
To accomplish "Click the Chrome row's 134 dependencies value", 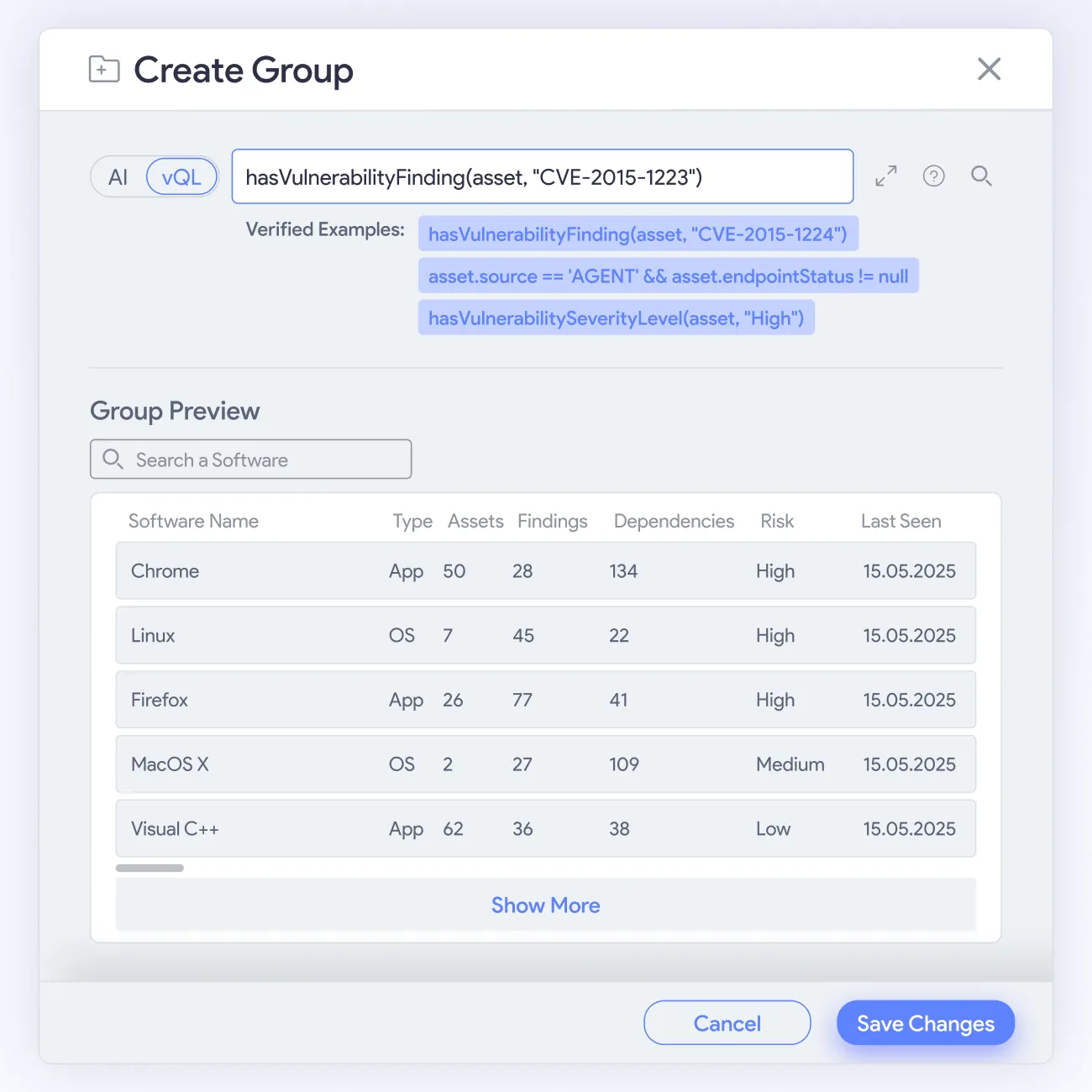I will [623, 571].
